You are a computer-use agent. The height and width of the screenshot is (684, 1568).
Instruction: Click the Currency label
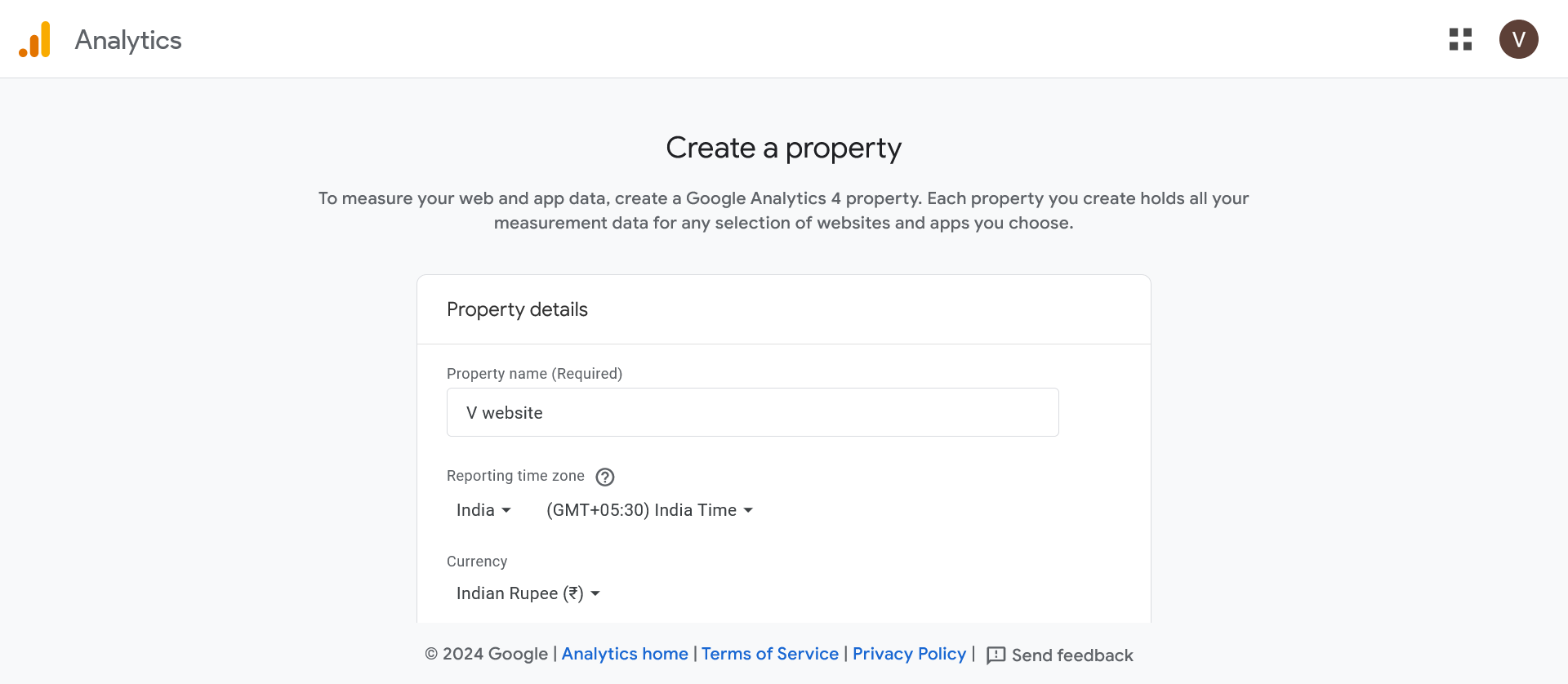(477, 562)
